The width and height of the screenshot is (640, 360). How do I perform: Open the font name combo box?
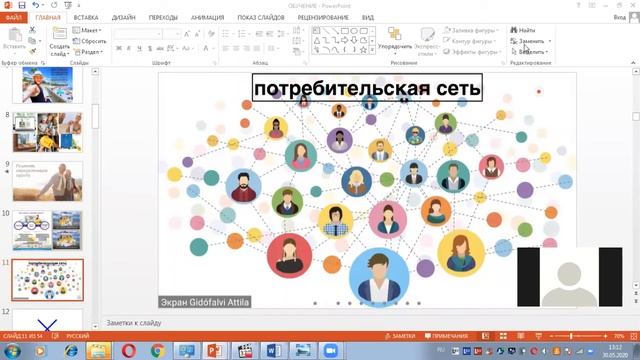pos(138,34)
